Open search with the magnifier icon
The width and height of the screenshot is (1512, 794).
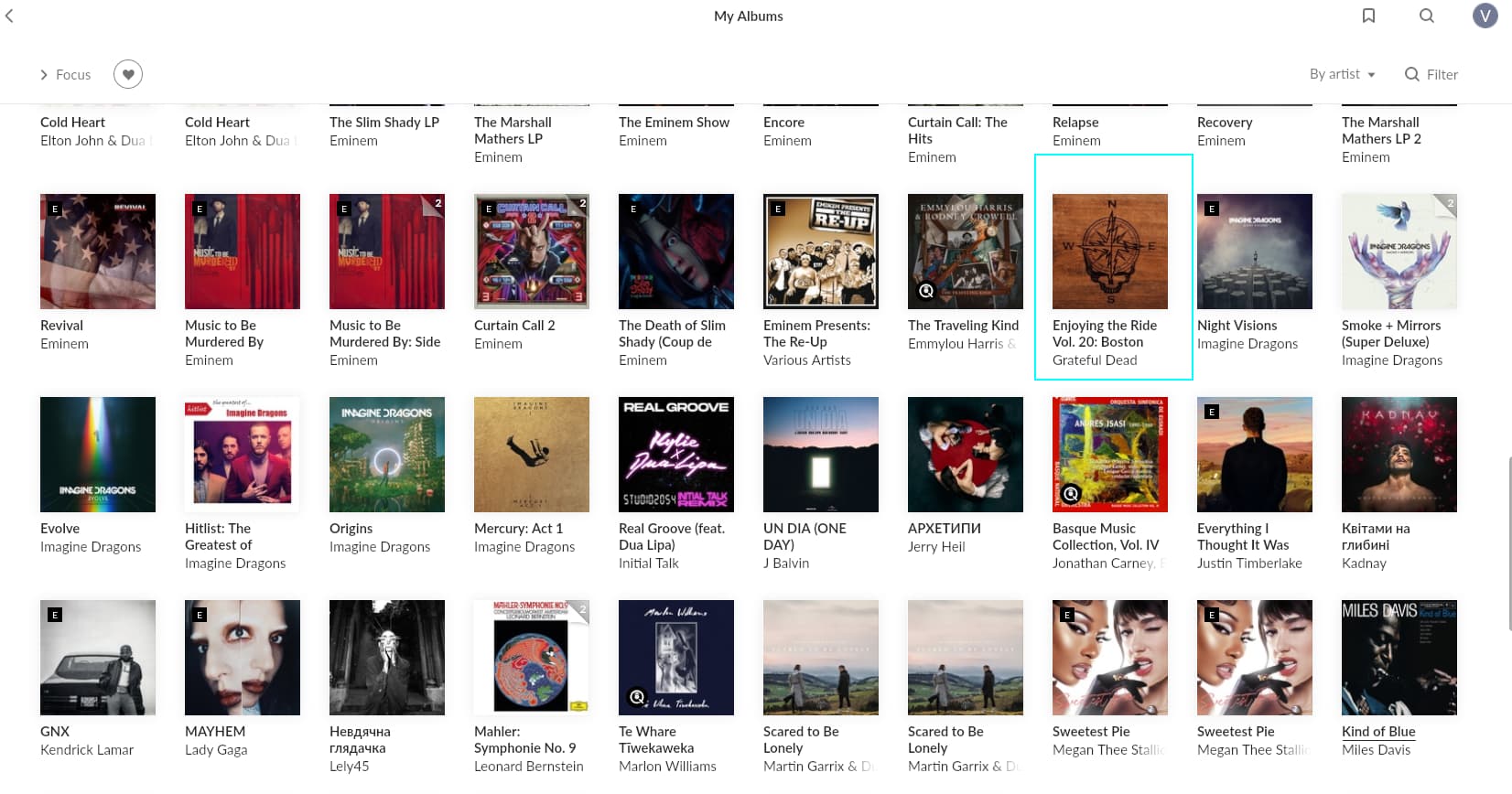[1427, 16]
